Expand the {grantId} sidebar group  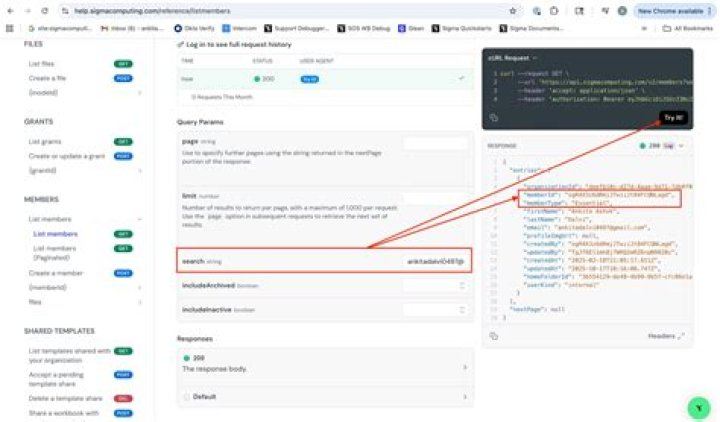coord(83,171)
